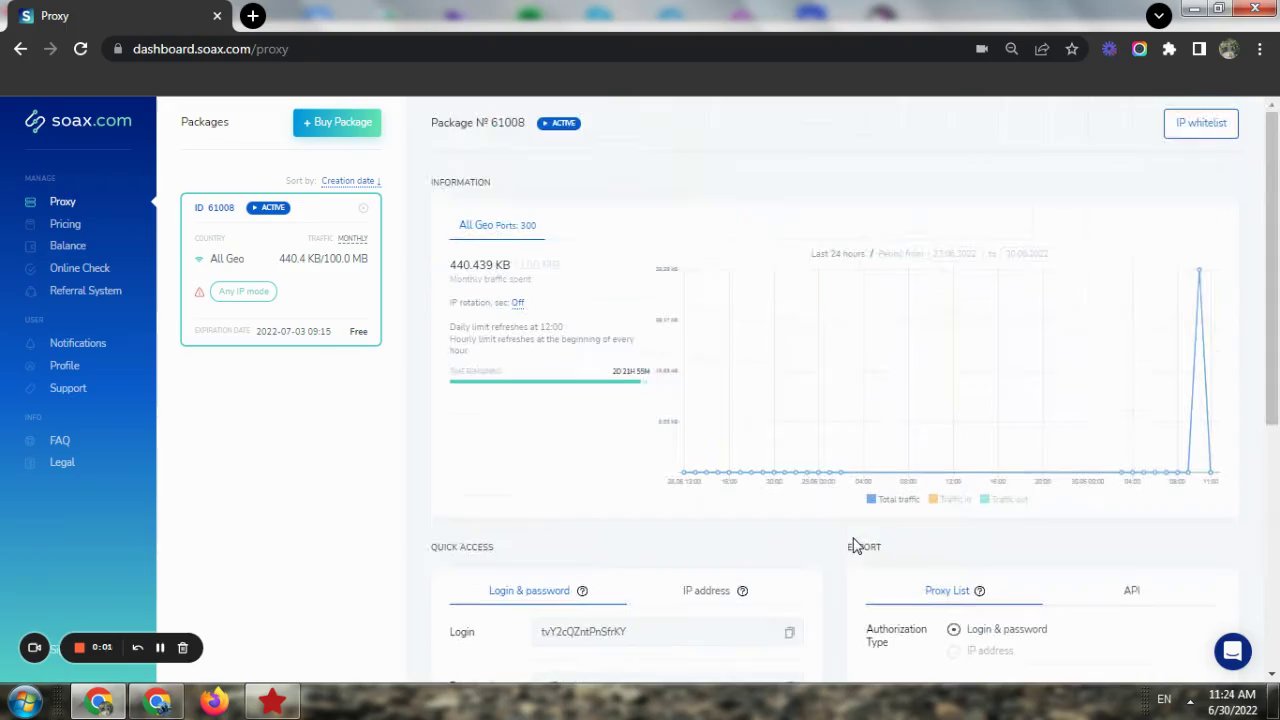Show help for IP address tab
Image resolution: width=1280 pixels, height=720 pixels.
[742, 591]
